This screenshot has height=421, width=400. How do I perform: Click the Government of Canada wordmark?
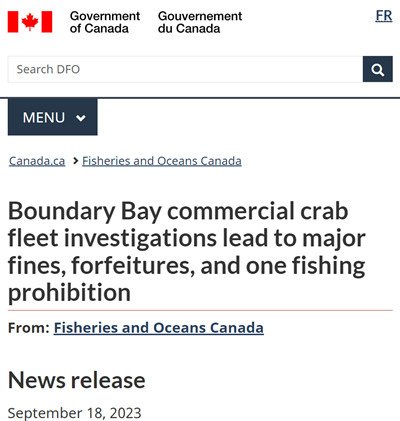[105, 22]
